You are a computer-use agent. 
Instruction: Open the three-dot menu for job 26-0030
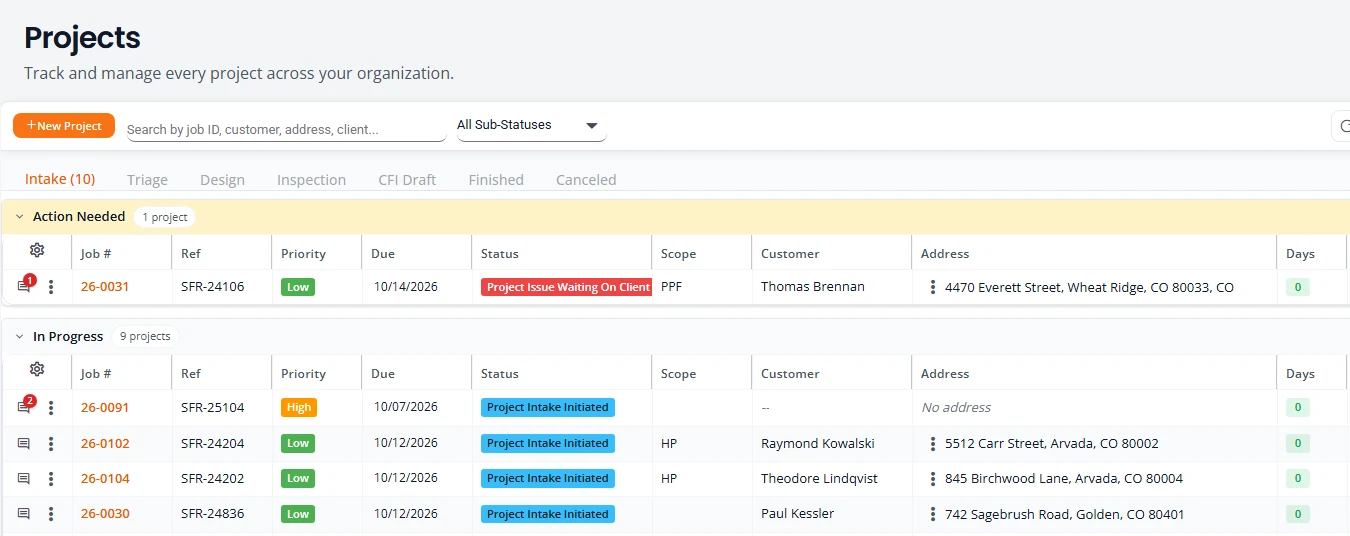tap(51, 514)
